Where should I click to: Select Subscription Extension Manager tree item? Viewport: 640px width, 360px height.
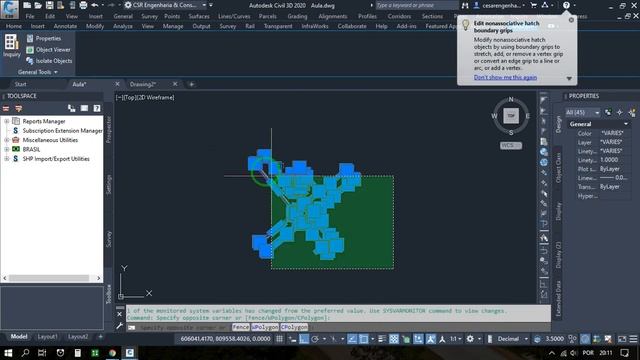[x=62, y=131]
